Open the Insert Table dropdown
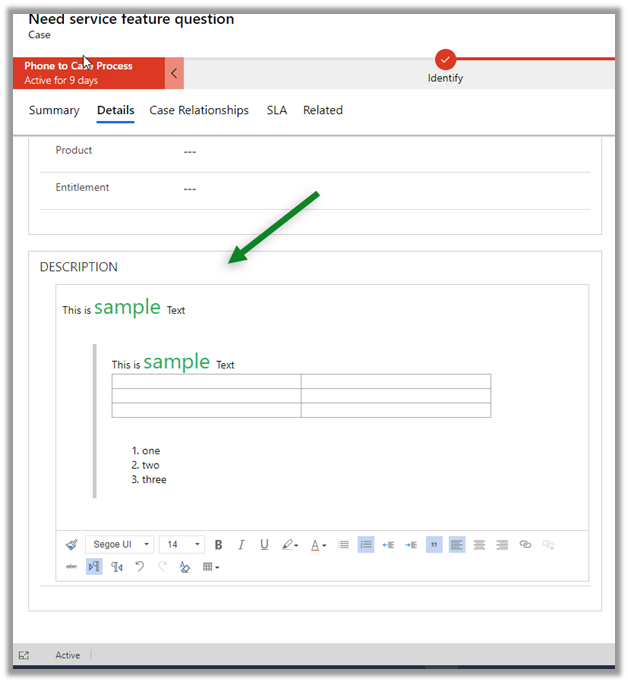The width and height of the screenshot is (628, 683). [x=211, y=567]
